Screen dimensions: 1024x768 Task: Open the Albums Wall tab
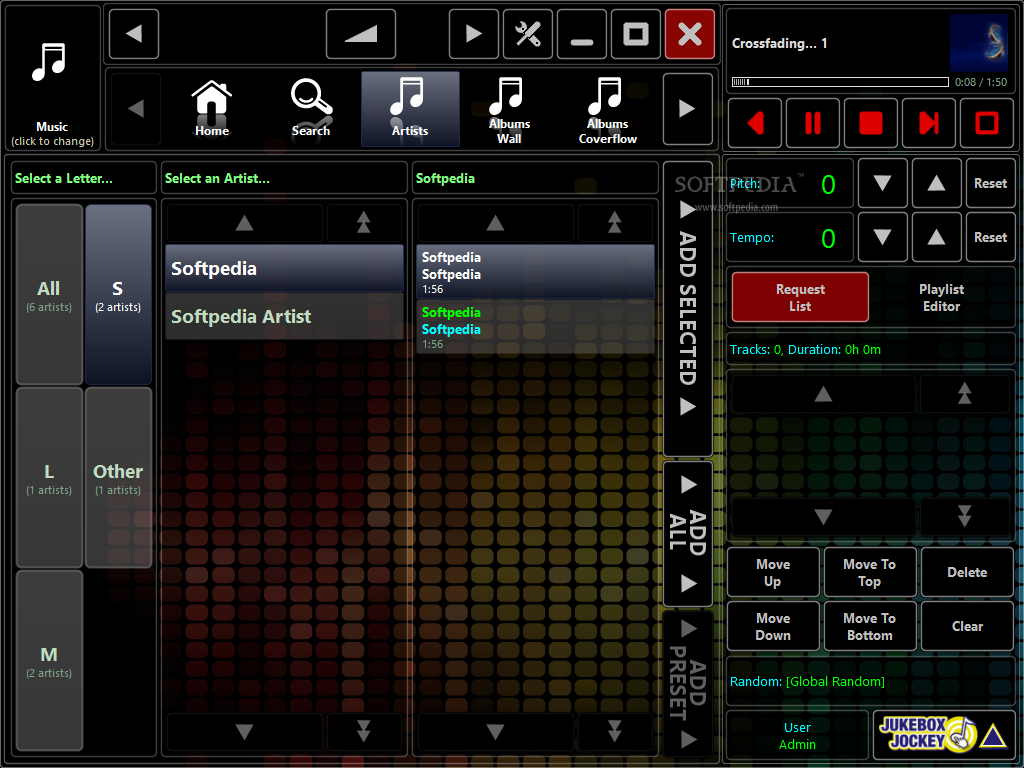509,108
